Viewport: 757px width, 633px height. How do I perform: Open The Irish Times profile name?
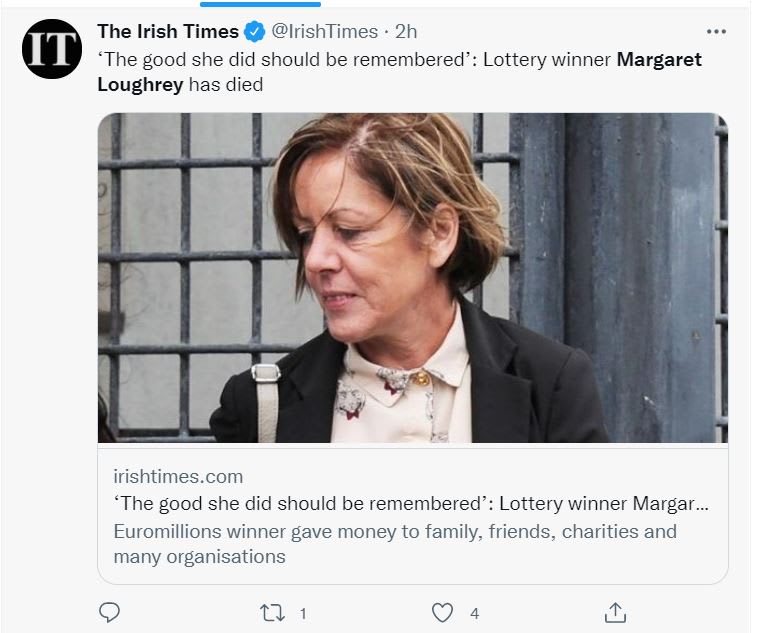[167, 32]
